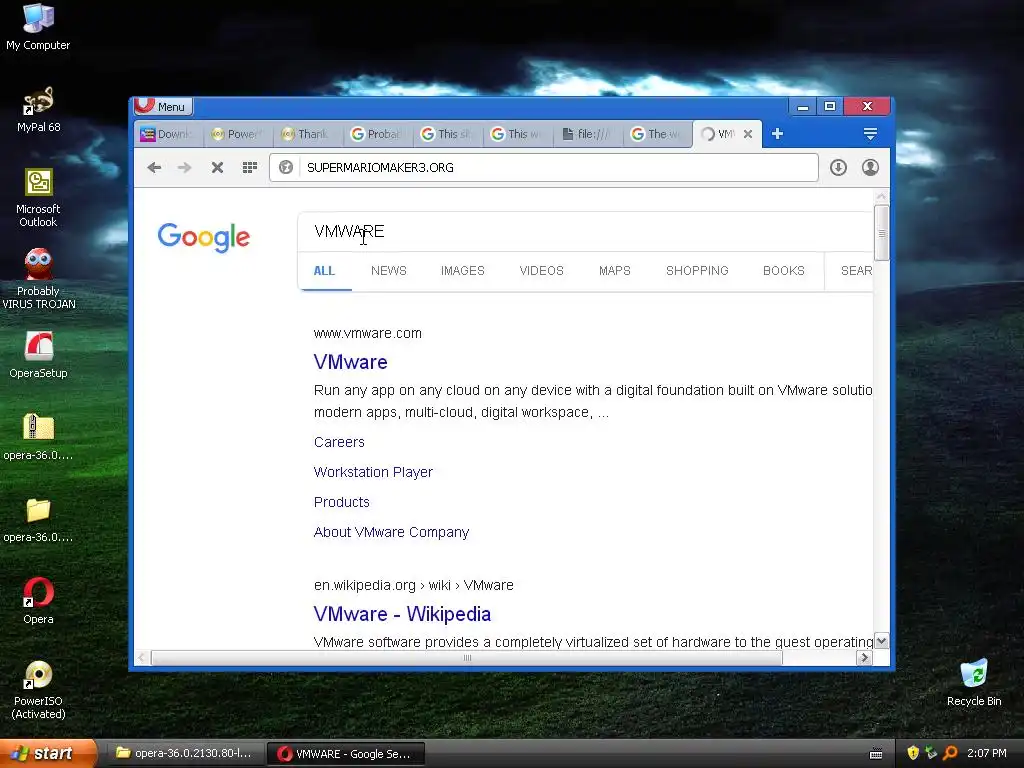Select the Microsoft Outlook desktop icon
Viewport: 1024px width, 768px height.
tap(38, 198)
